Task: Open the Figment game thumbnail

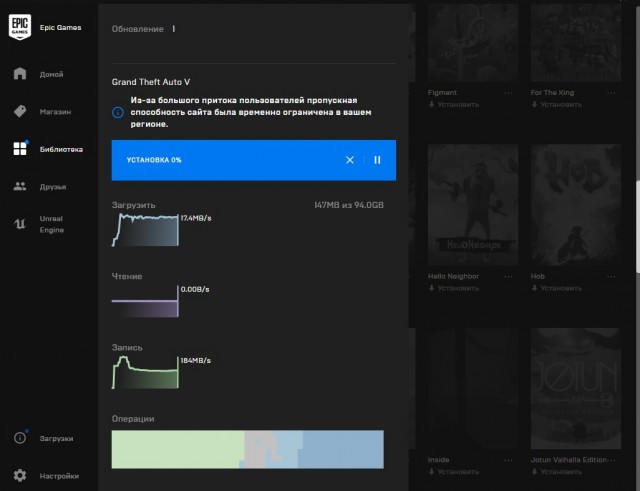Action: [x=473, y=41]
